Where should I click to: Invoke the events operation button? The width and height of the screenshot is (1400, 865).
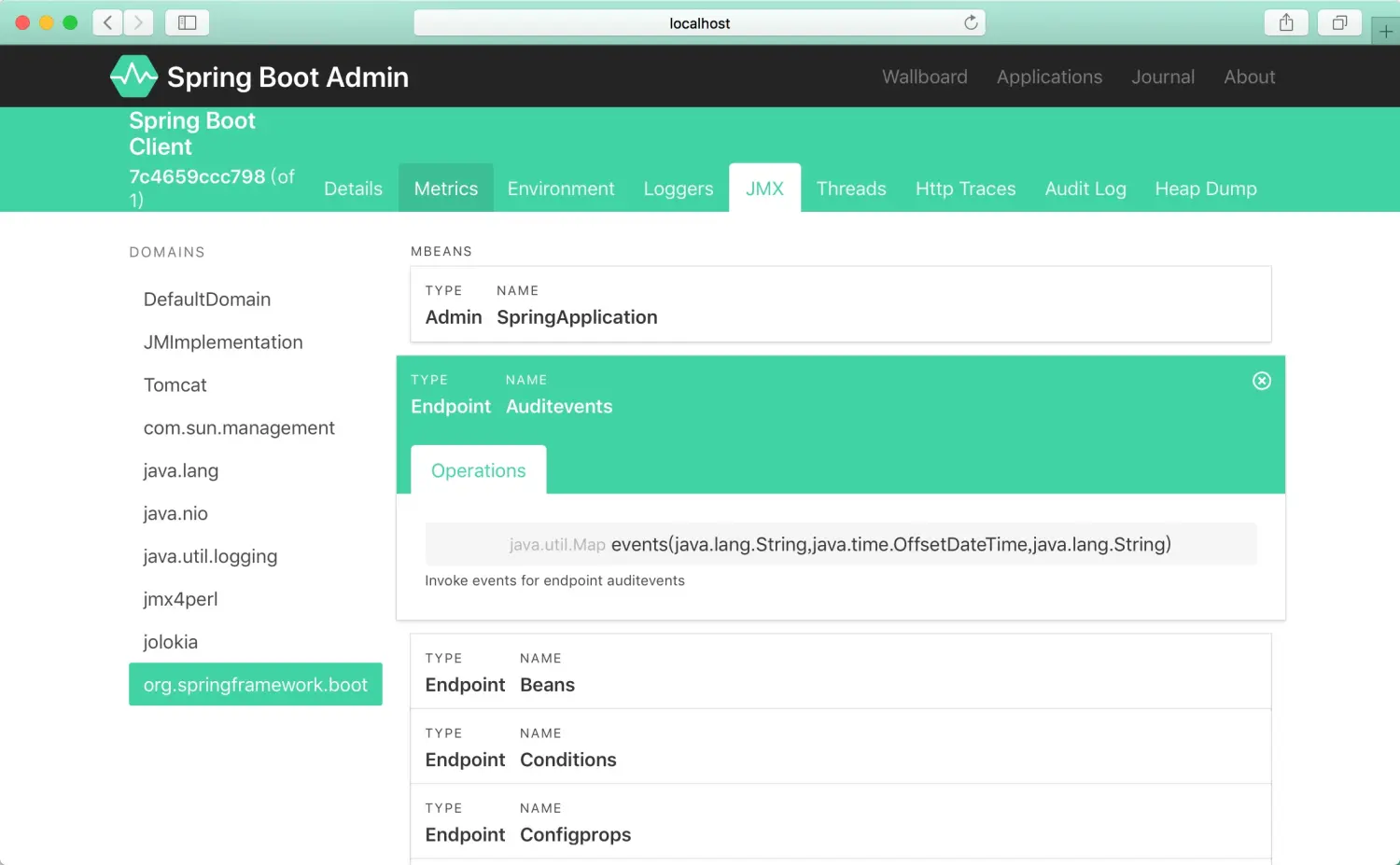click(x=841, y=544)
